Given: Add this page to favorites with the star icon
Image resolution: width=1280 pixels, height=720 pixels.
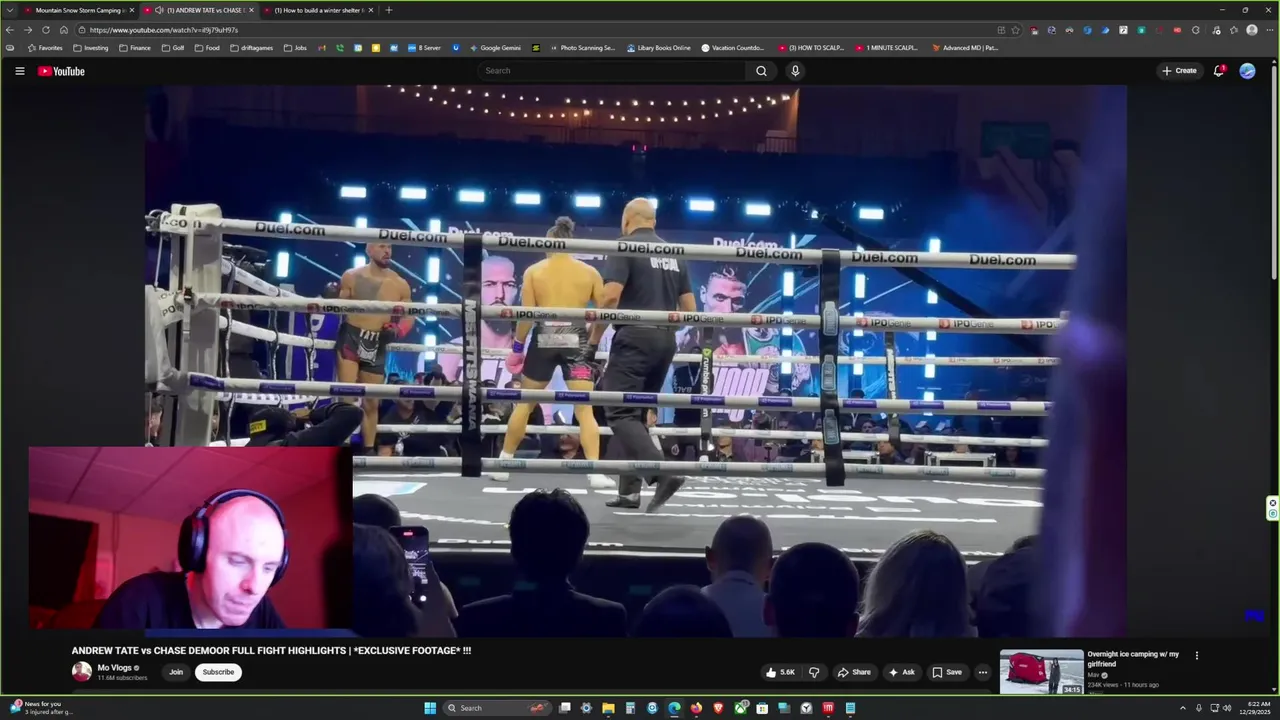Looking at the screenshot, I should [1016, 30].
